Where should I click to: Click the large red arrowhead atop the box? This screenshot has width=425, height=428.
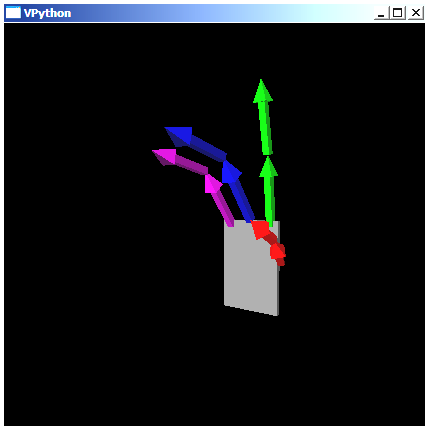pyautogui.click(x=260, y=229)
